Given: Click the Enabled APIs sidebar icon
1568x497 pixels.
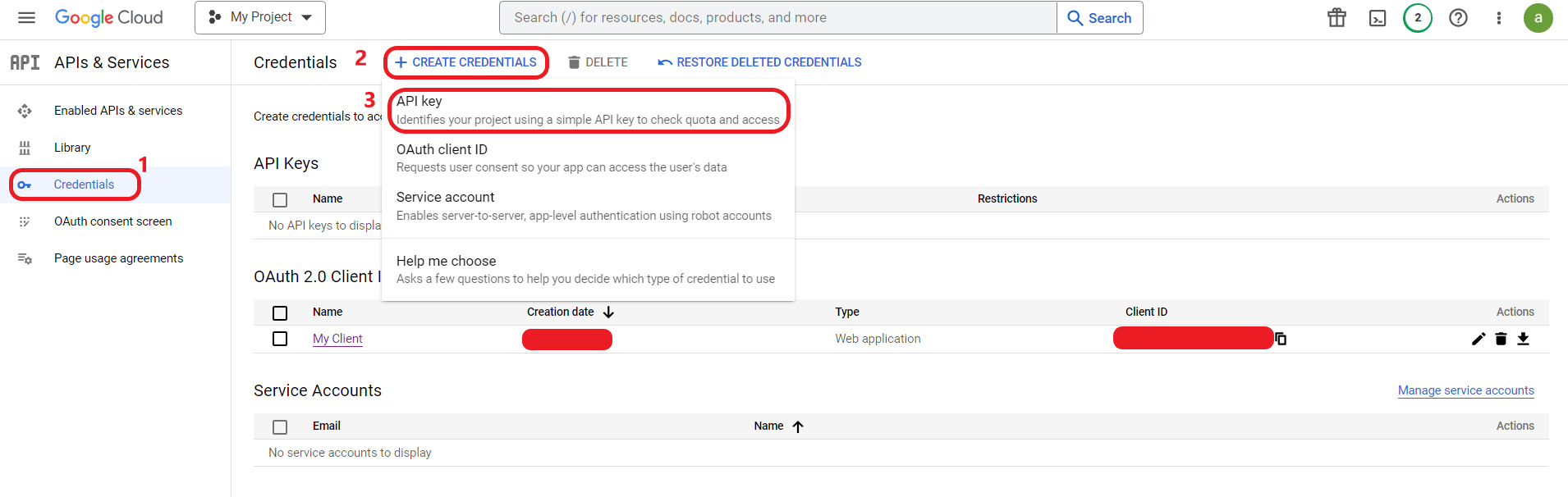Looking at the screenshot, I should coord(25,111).
